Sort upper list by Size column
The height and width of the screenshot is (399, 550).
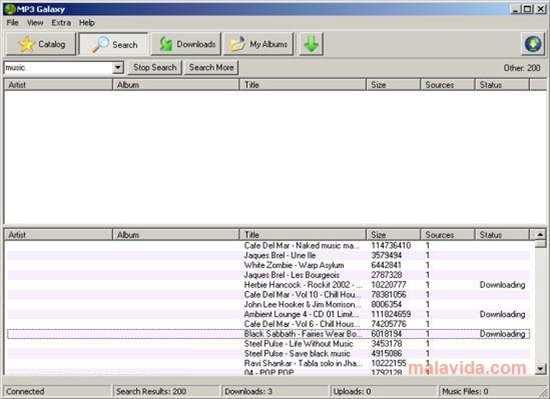[393, 85]
